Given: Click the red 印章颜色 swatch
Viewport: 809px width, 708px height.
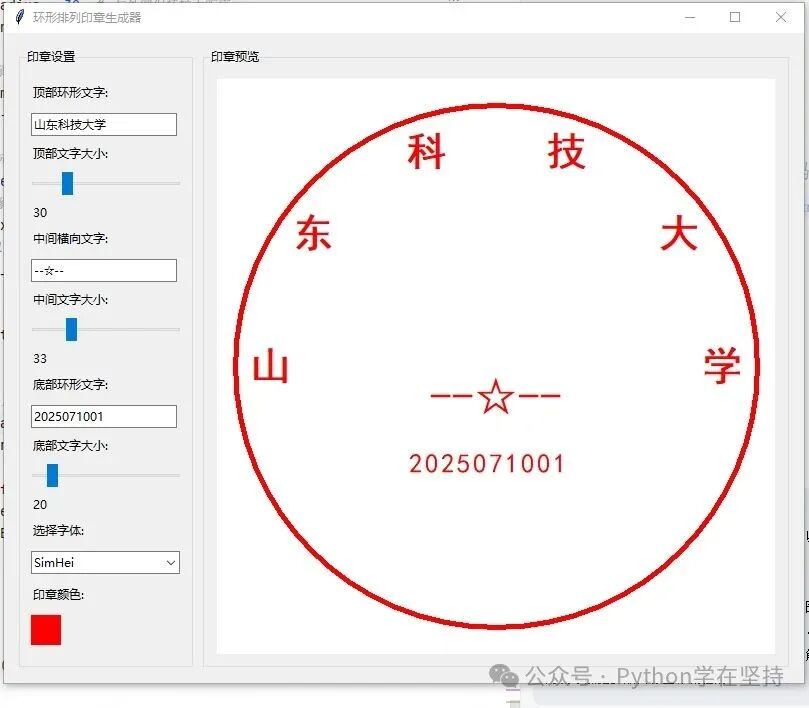Looking at the screenshot, I should click(x=46, y=630).
